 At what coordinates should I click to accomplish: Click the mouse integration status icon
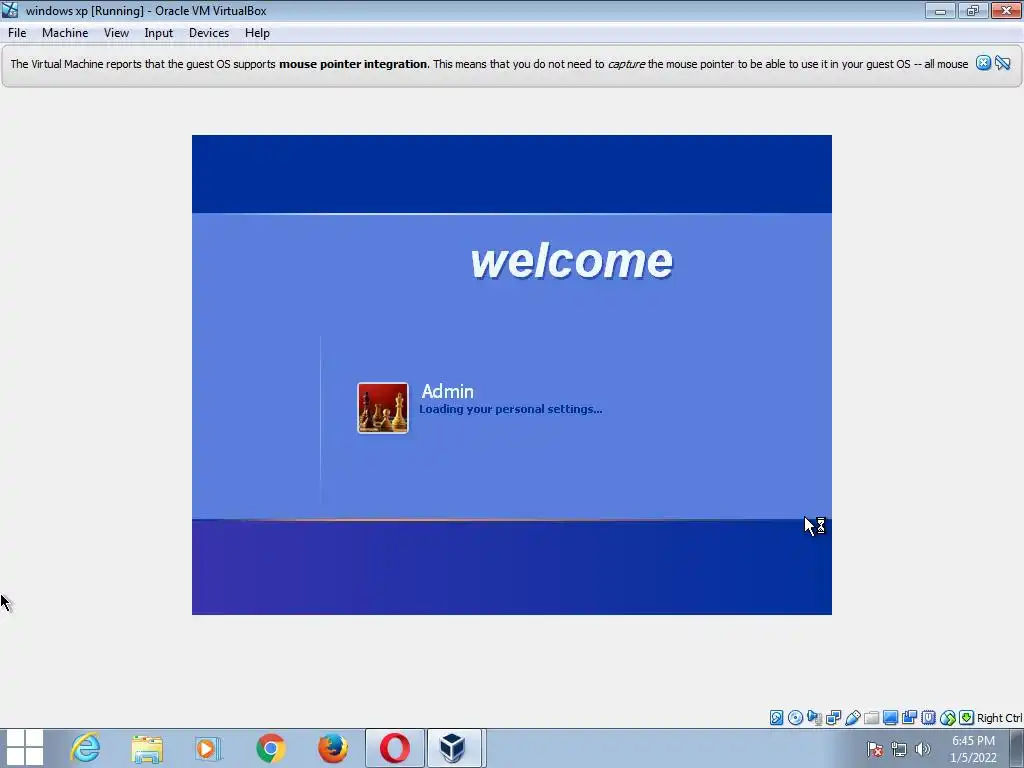(947, 718)
